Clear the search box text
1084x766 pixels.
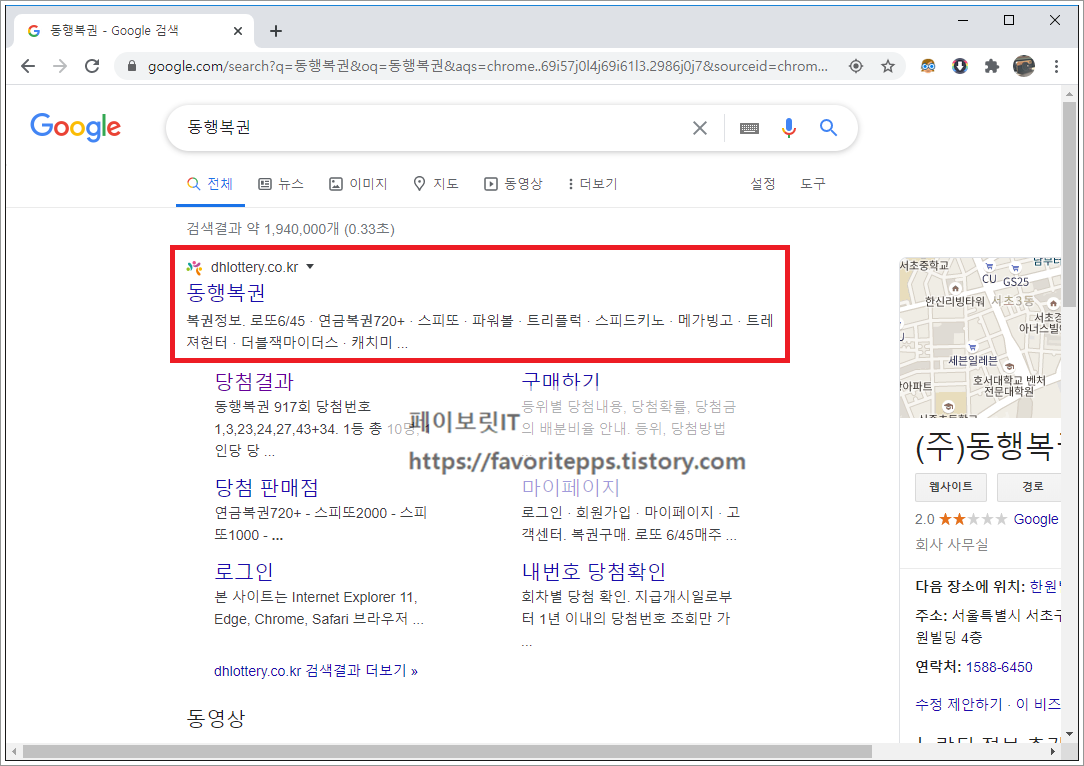pyautogui.click(x=700, y=128)
